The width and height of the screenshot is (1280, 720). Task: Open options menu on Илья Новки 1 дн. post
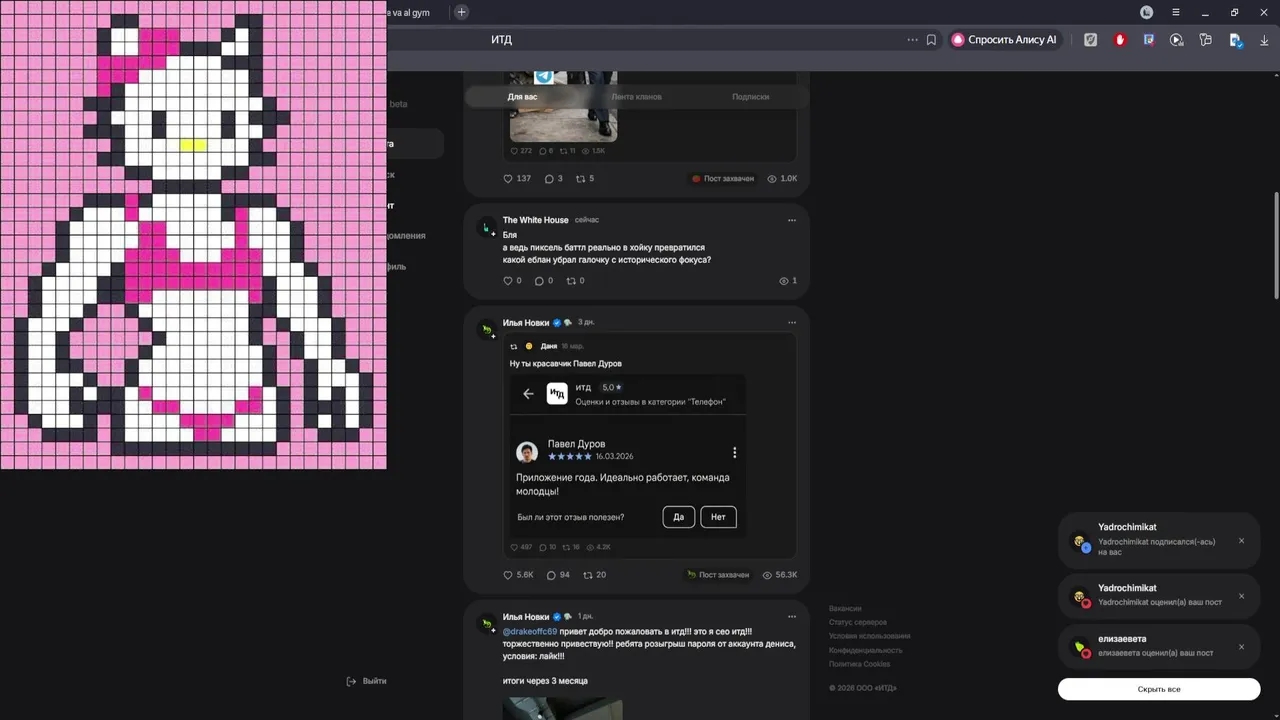click(x=792, y=617)
